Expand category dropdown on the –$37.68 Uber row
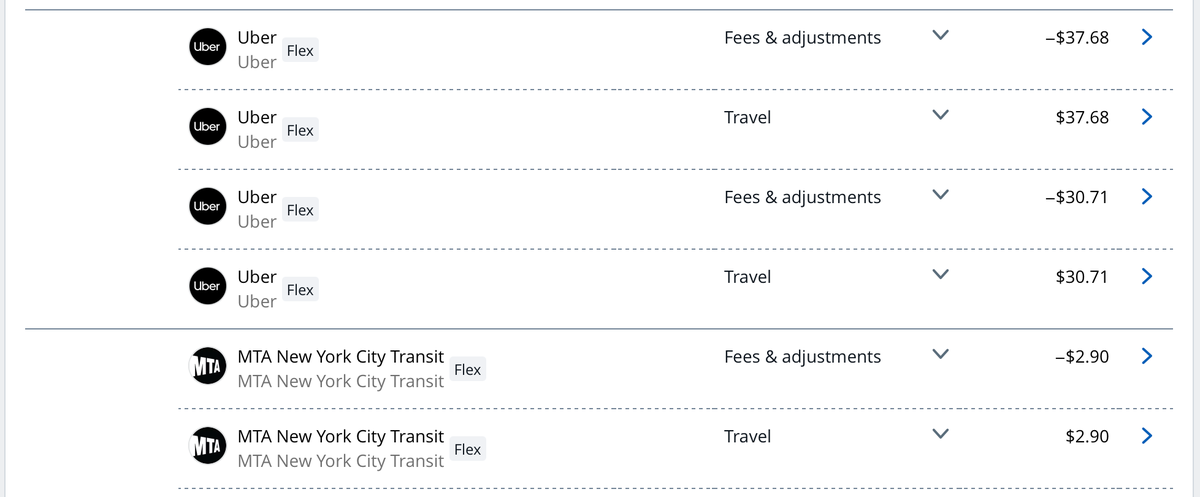1200x497 pixels. (939, 36)
